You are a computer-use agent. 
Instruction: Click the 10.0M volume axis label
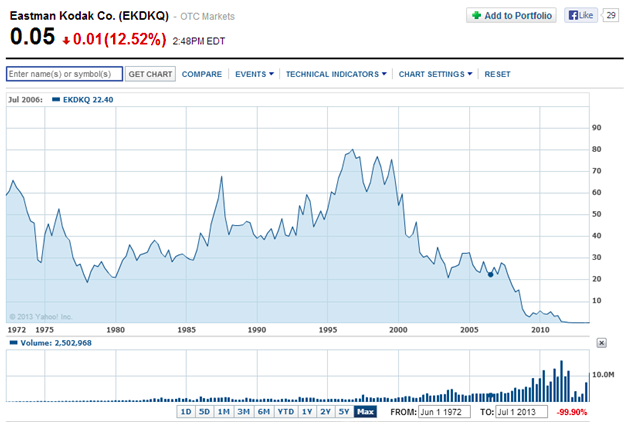[x=603, y=375]
